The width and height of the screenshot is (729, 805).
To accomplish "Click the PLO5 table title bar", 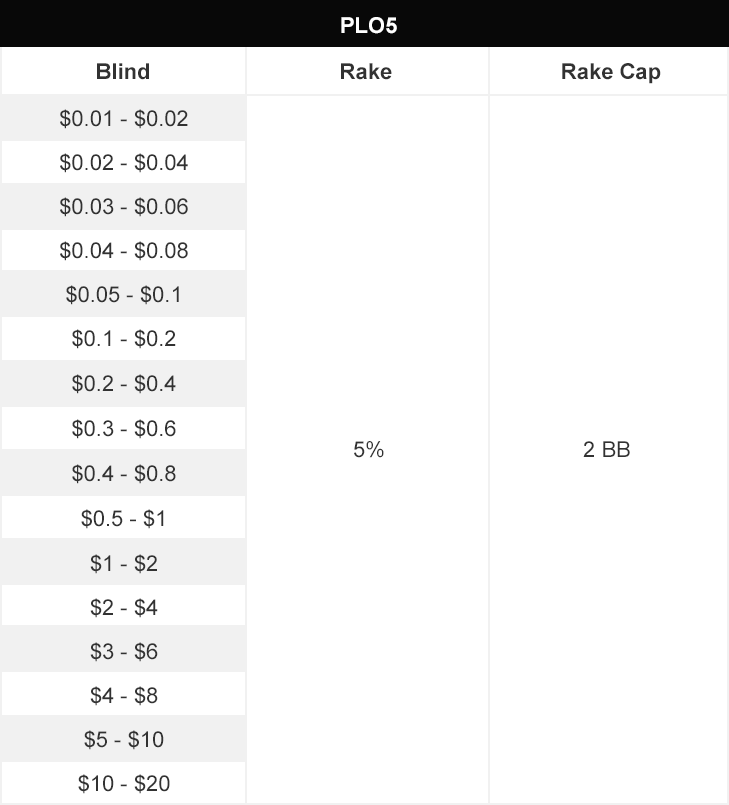I will click(364, 24).
